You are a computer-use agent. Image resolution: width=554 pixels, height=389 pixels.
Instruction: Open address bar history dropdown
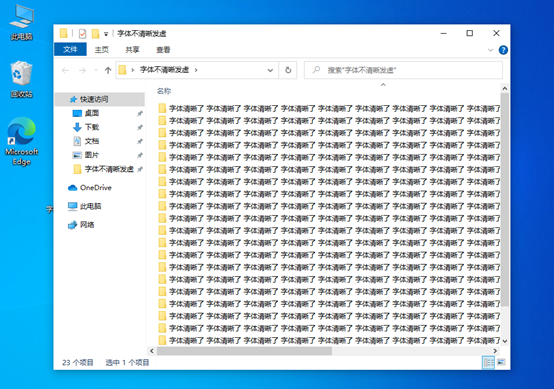(270, 70)
